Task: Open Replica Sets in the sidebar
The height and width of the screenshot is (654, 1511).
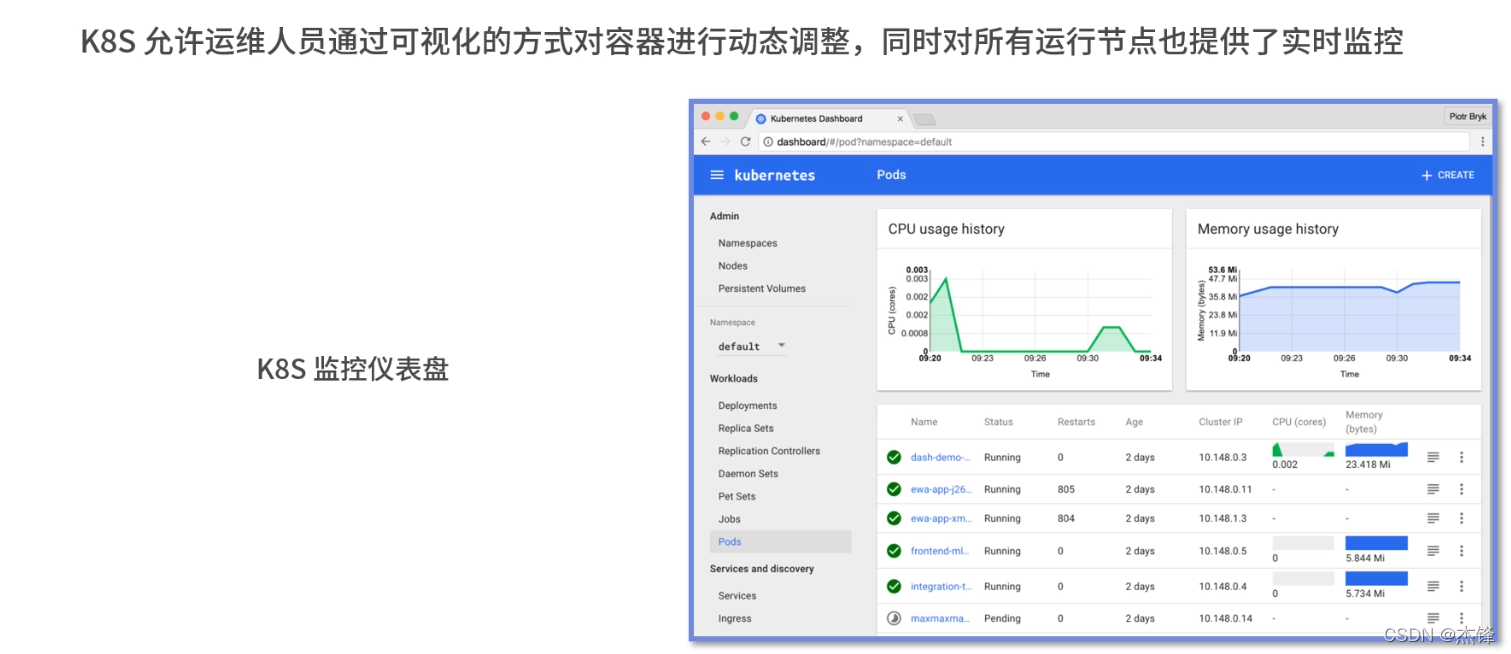Action: tap(745, 428)
